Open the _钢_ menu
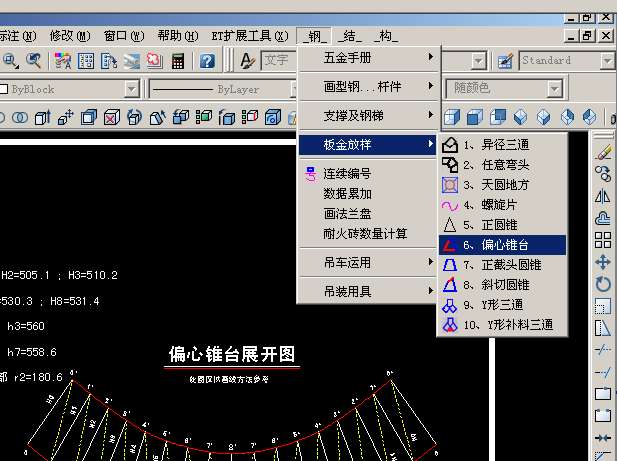The image size is (617, 461). point(314,36)
